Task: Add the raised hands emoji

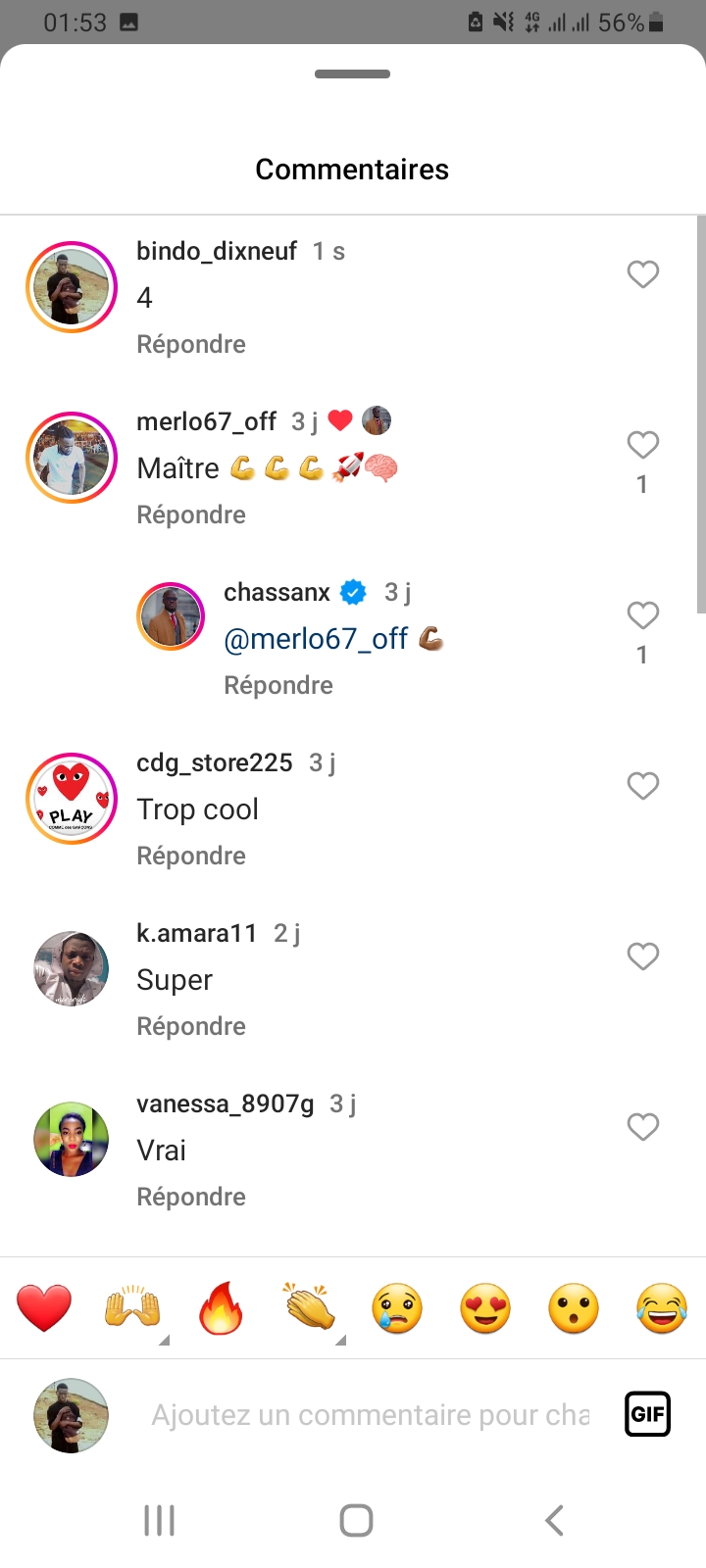Action: pos(131,1308)
